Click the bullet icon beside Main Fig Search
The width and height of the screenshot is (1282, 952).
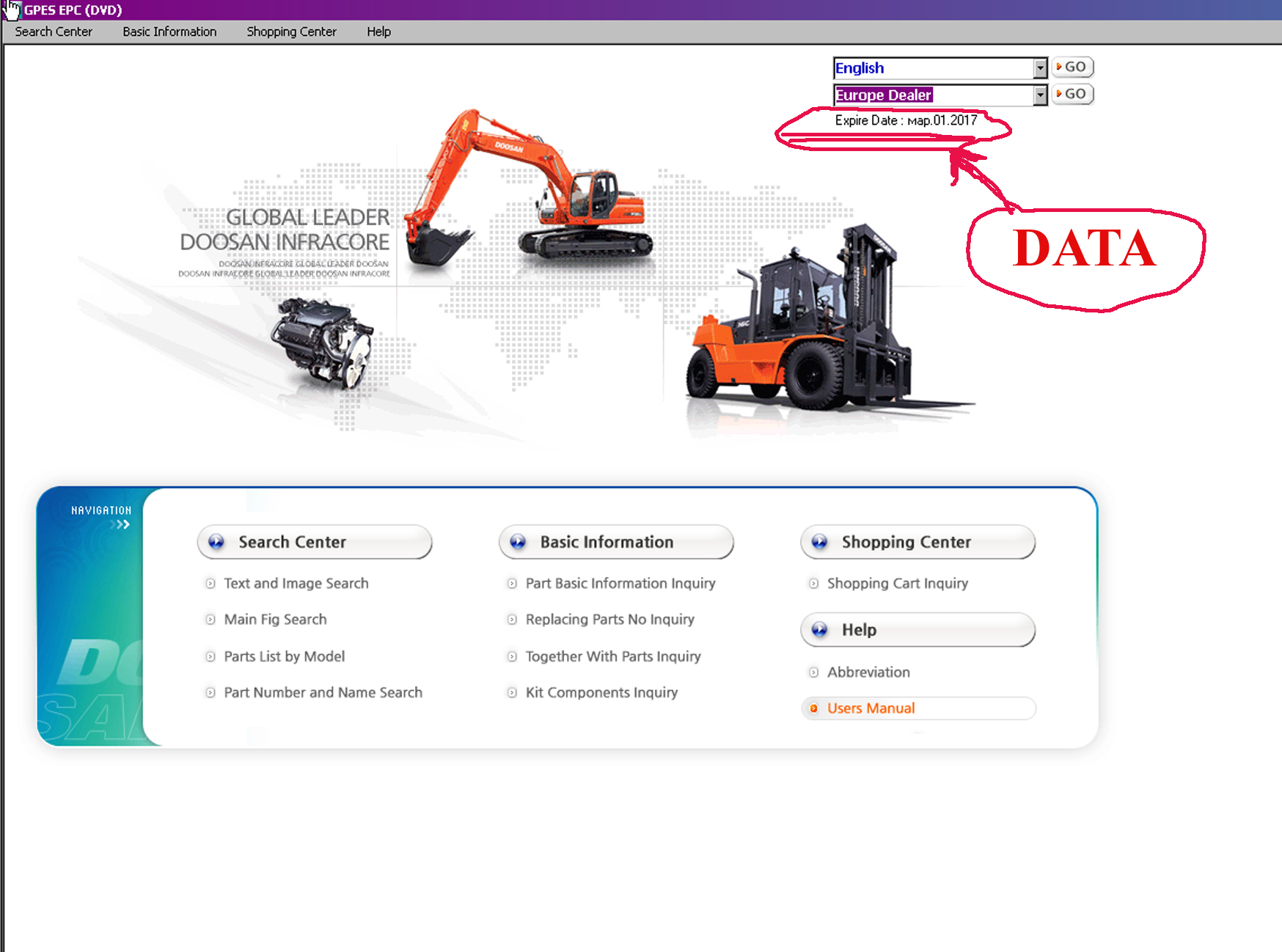click(x=210, y=620)
